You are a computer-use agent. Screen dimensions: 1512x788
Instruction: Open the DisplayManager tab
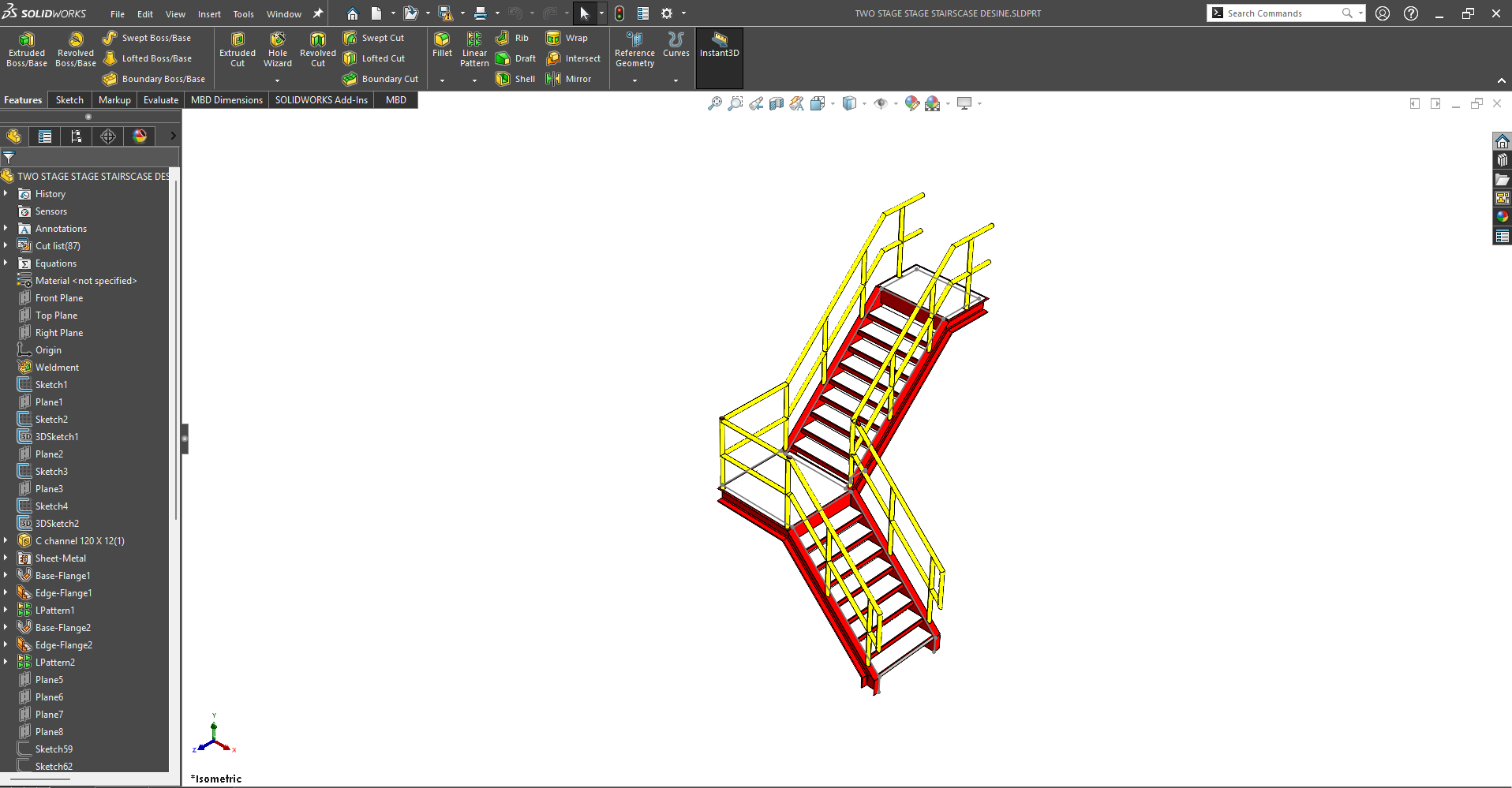coord(140,136)
